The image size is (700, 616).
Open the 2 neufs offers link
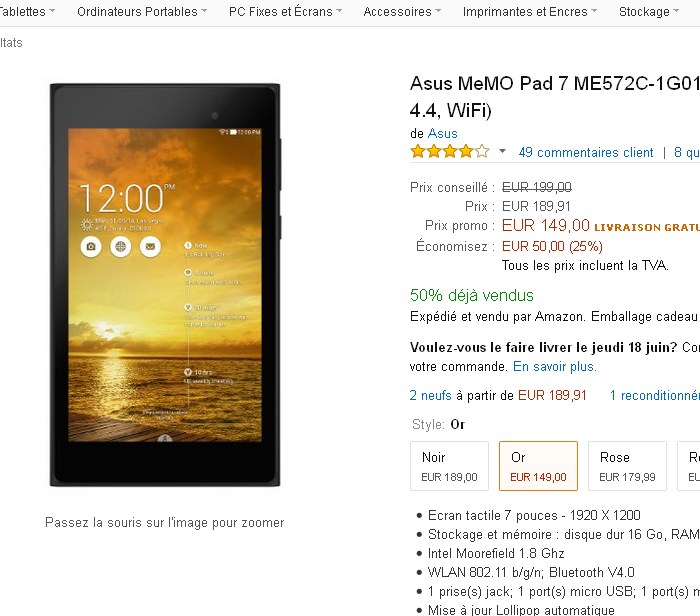(x=433, y=395)
